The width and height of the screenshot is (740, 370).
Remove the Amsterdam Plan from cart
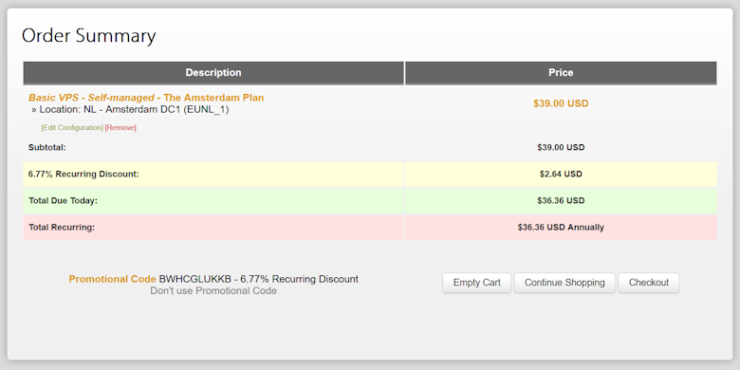click(x=120, y=127)
